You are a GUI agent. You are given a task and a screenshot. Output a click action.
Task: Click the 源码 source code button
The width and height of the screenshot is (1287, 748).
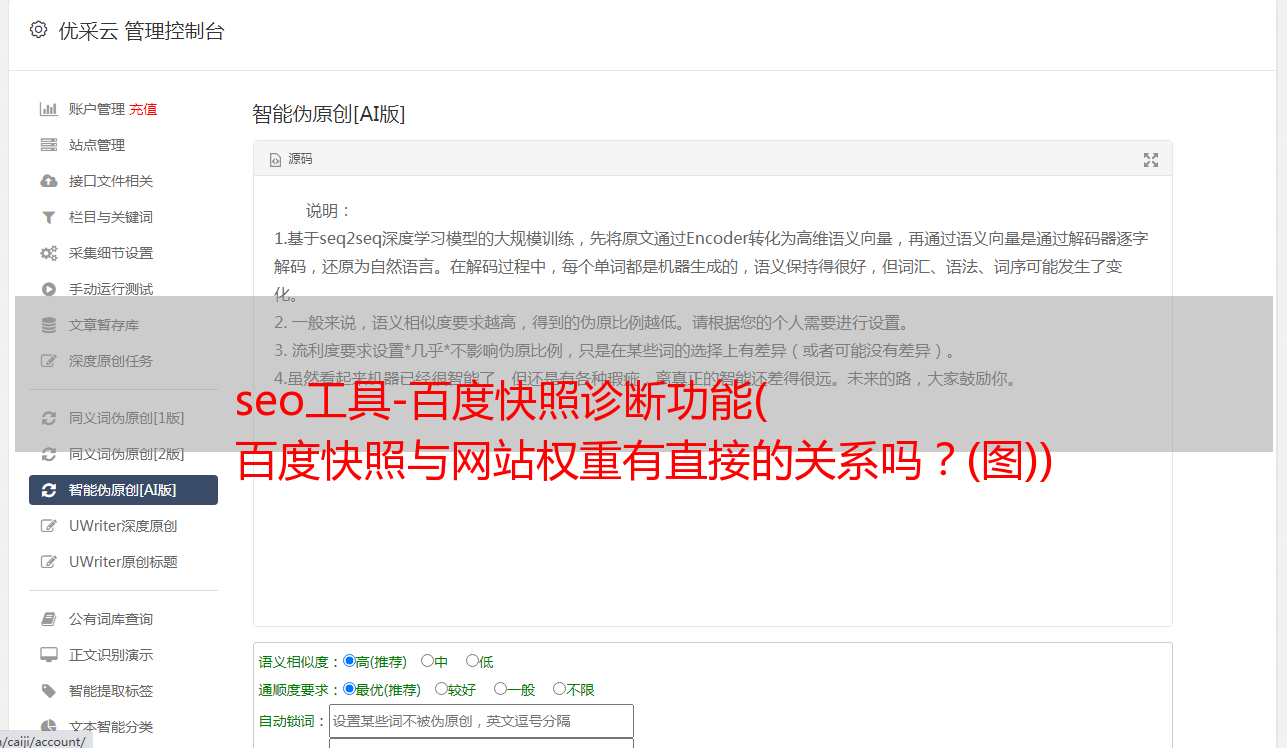click(x=291, y=159)
